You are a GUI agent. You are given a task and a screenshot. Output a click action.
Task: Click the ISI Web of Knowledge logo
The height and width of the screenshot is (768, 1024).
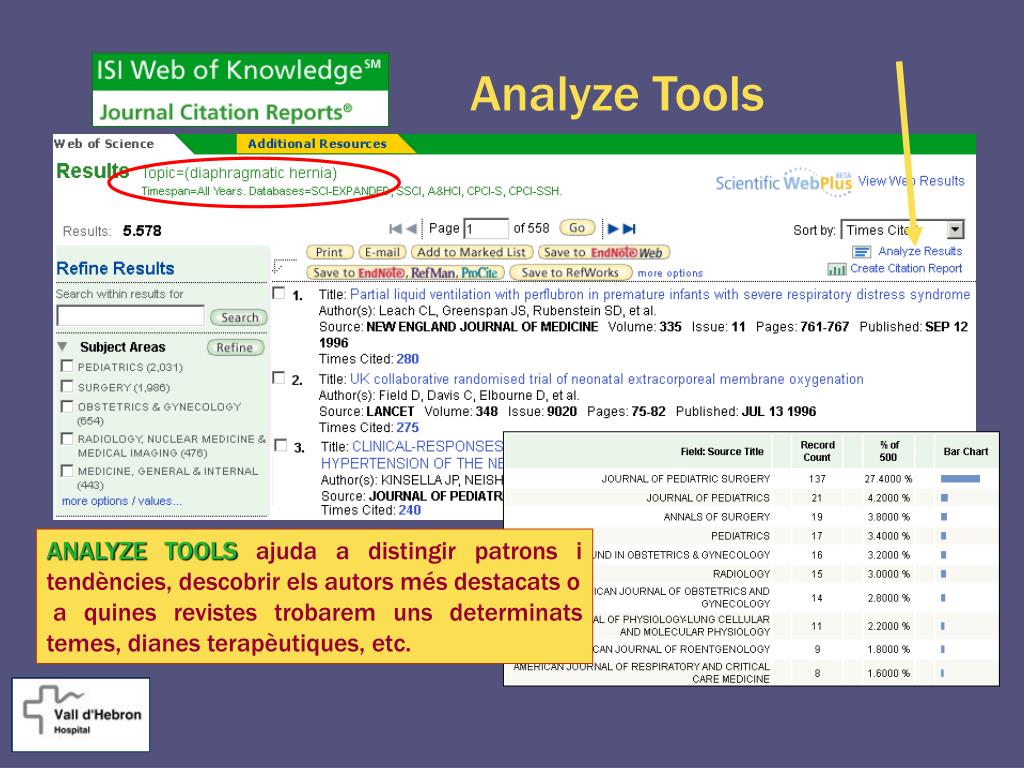240,89
